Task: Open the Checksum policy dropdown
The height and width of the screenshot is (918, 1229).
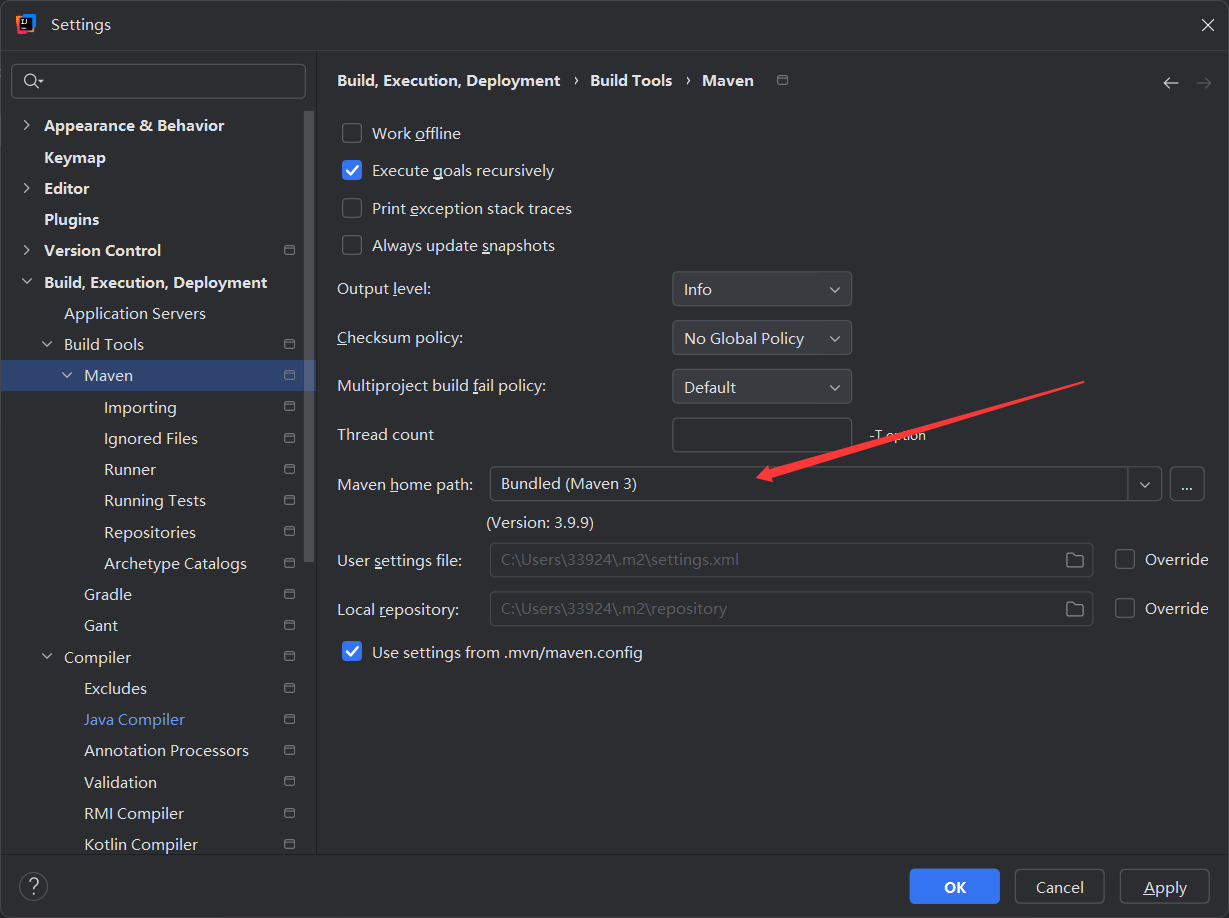Action: pos(762,338)
